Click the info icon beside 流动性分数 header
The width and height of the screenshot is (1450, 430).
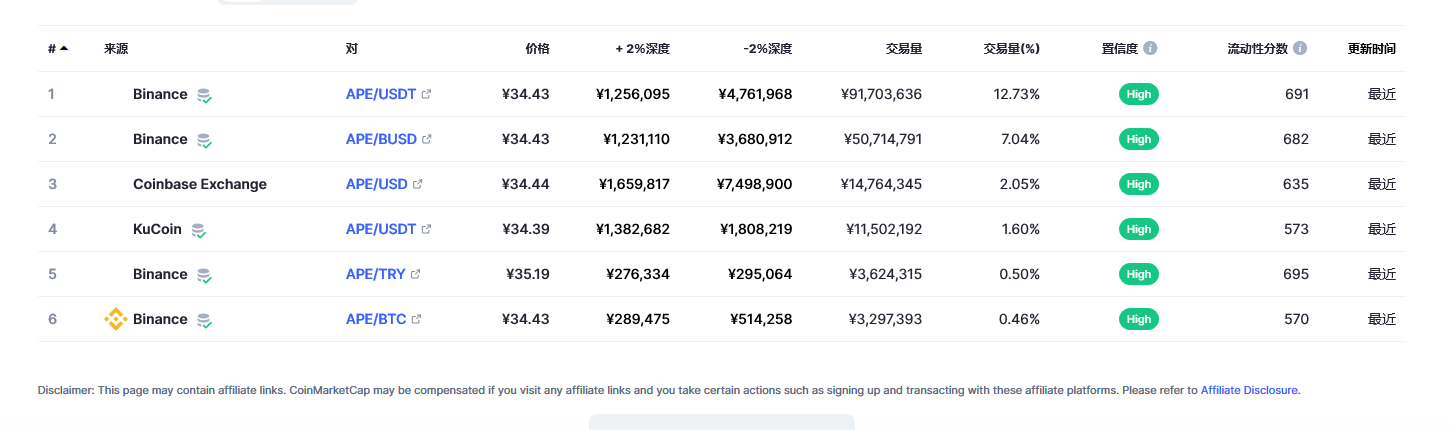coord(1300,48)
